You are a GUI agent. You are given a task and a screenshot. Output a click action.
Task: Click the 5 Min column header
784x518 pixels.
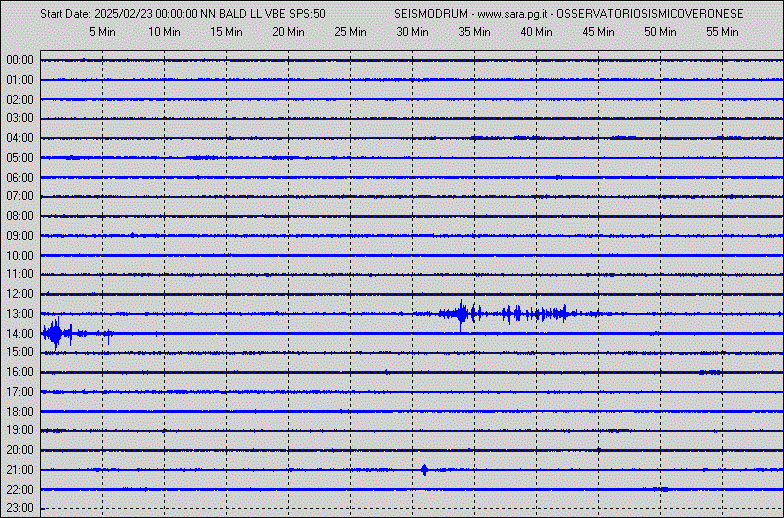click(102, 32)
